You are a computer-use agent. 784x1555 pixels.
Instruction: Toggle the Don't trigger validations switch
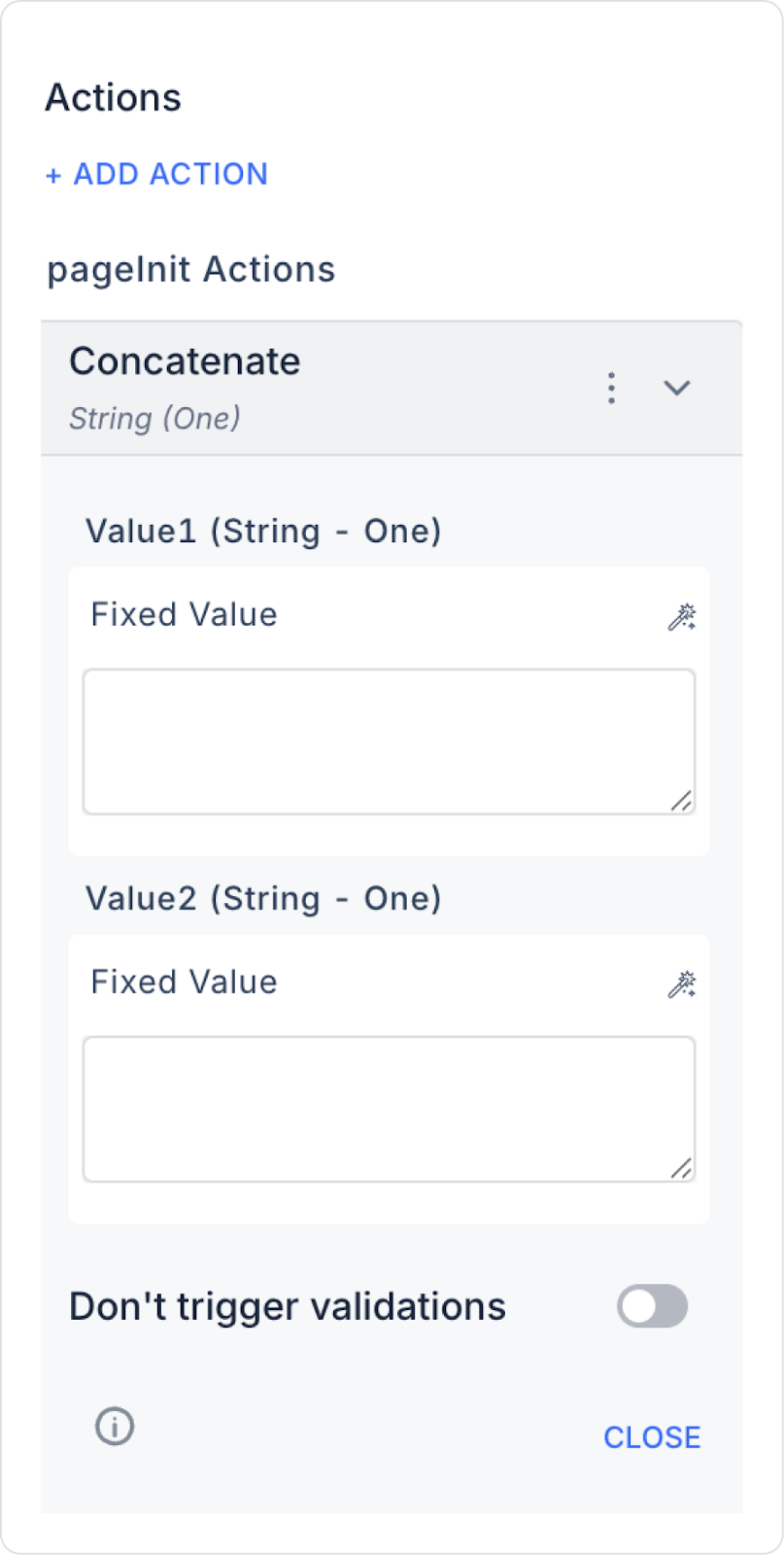point(652,1306)
